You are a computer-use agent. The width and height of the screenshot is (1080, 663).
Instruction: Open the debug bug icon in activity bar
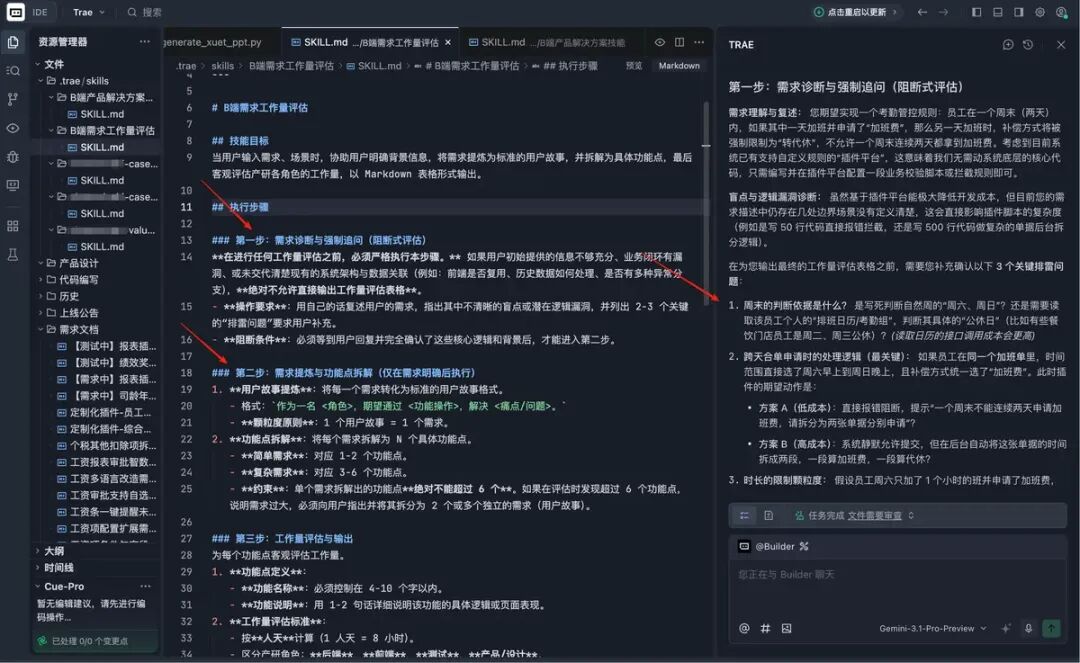pos(13,157)
